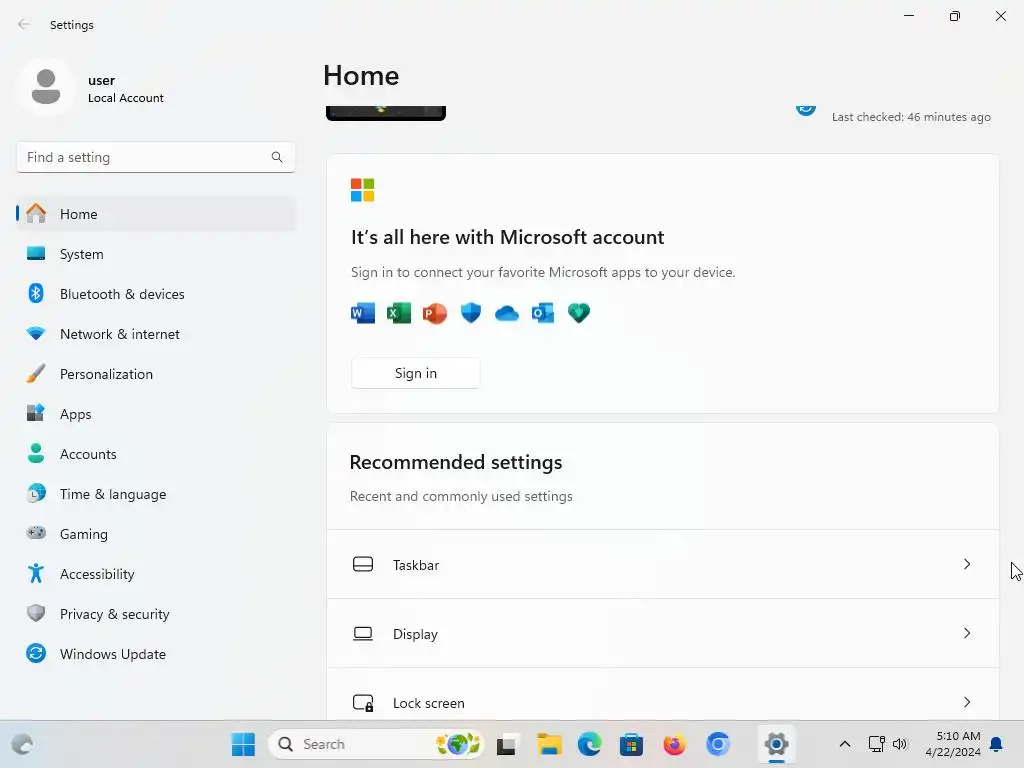Click the Lock screen icon
The height and width of the screenshot is (768, 1024).
363,703
